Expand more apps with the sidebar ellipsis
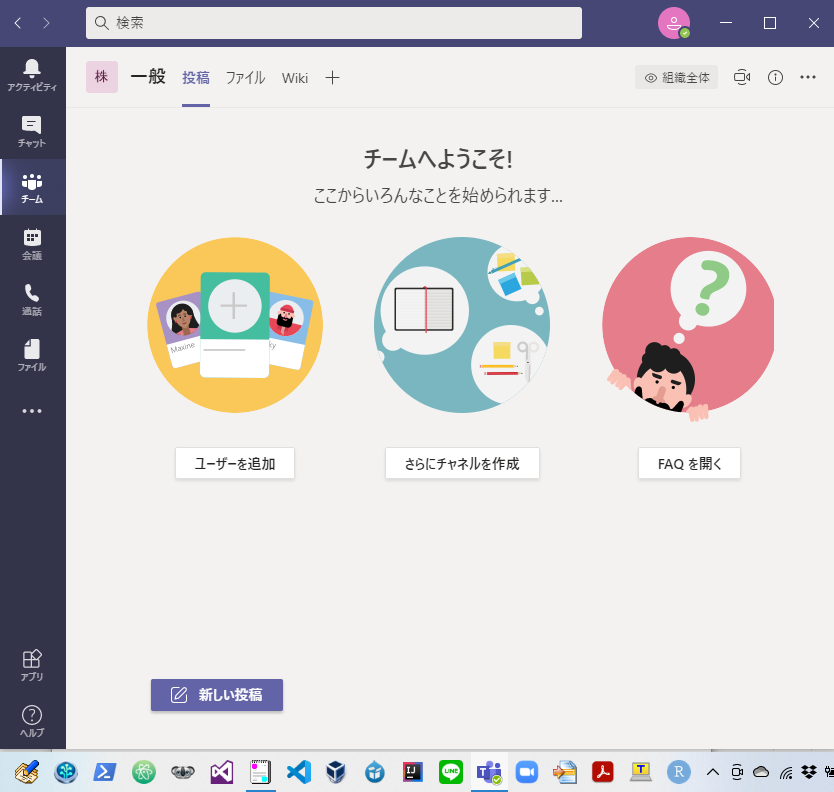Viewport: 834px width, 792px height. (32, 411)
